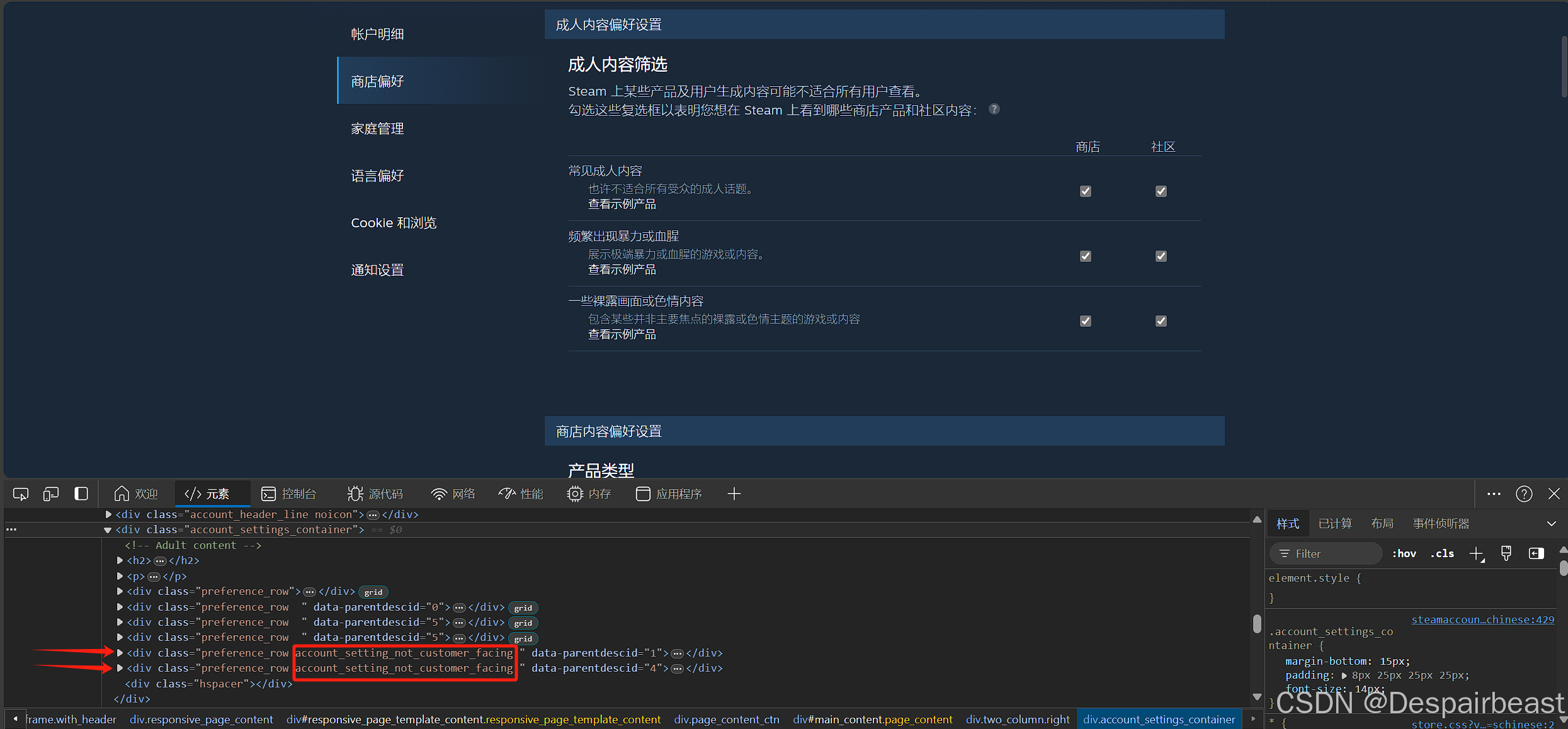
Task: Toggle the store checkbox for 一些裸露画面或色情内容
Action: click(1086, 321)
